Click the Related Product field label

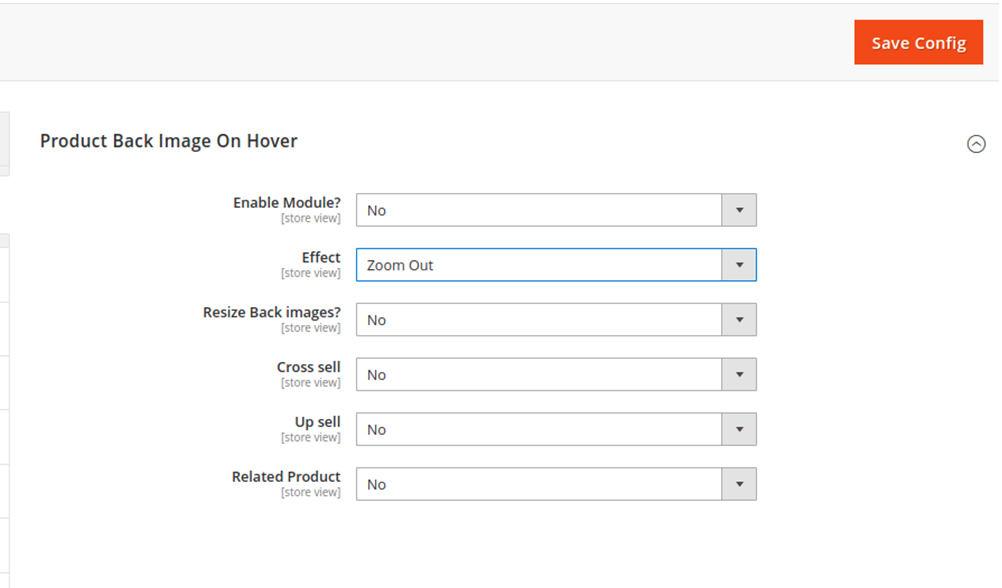(x=286, y=477)
